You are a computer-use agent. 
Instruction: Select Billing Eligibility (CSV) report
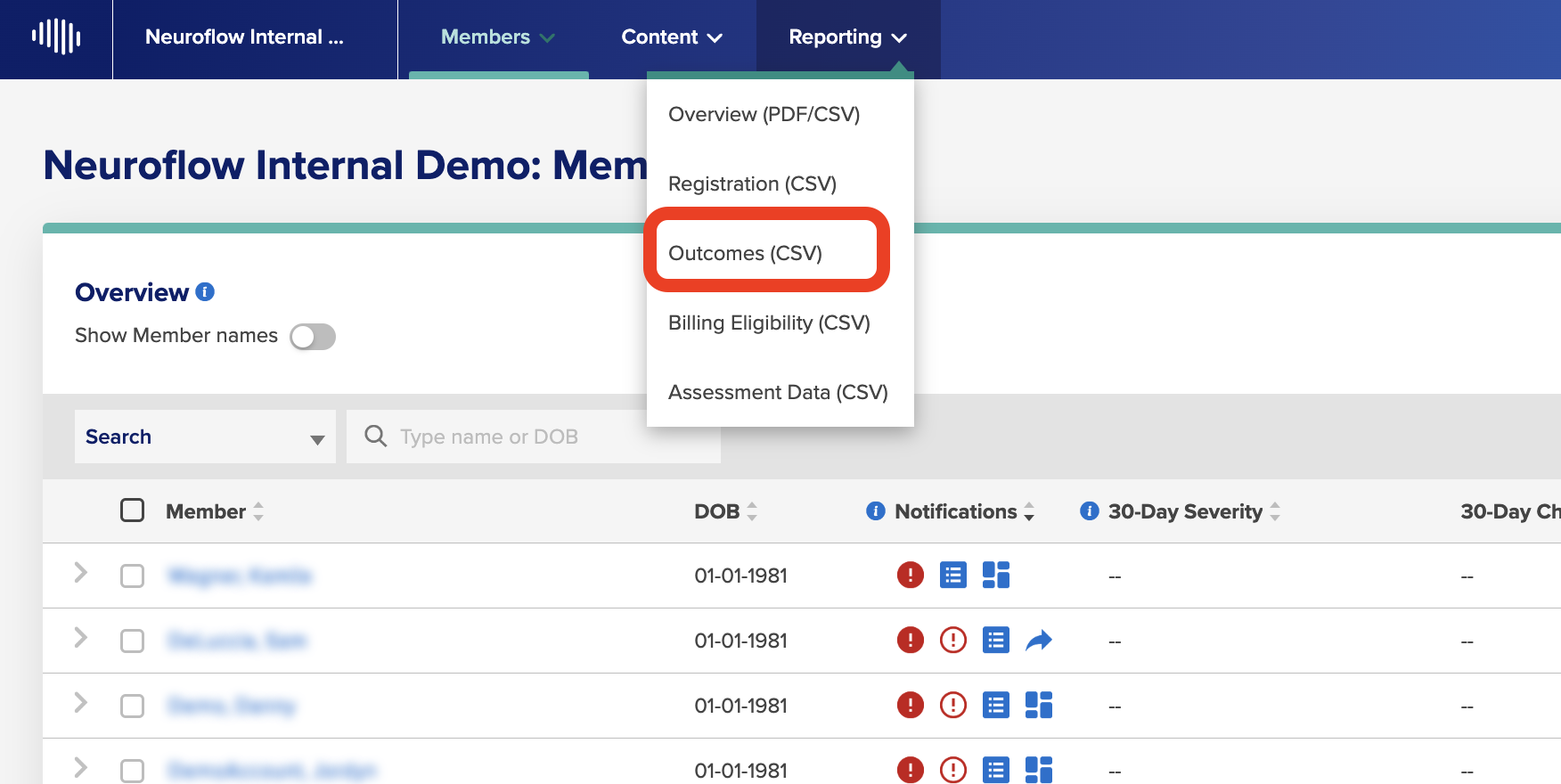pos(769,323)
